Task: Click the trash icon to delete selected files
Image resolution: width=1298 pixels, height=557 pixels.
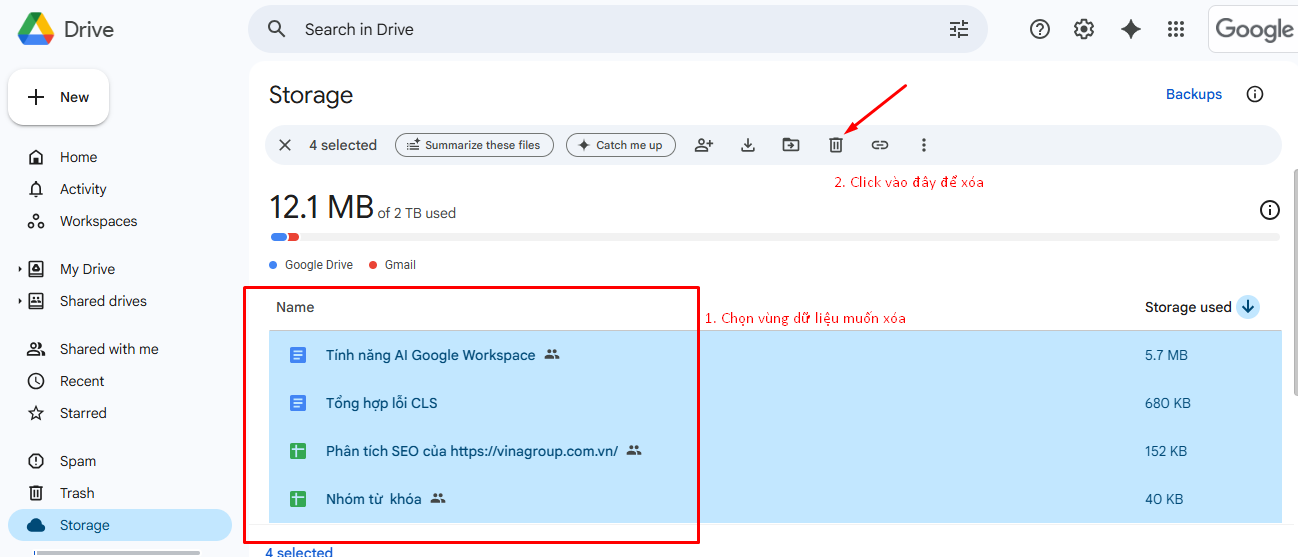Action: (836, 145)
